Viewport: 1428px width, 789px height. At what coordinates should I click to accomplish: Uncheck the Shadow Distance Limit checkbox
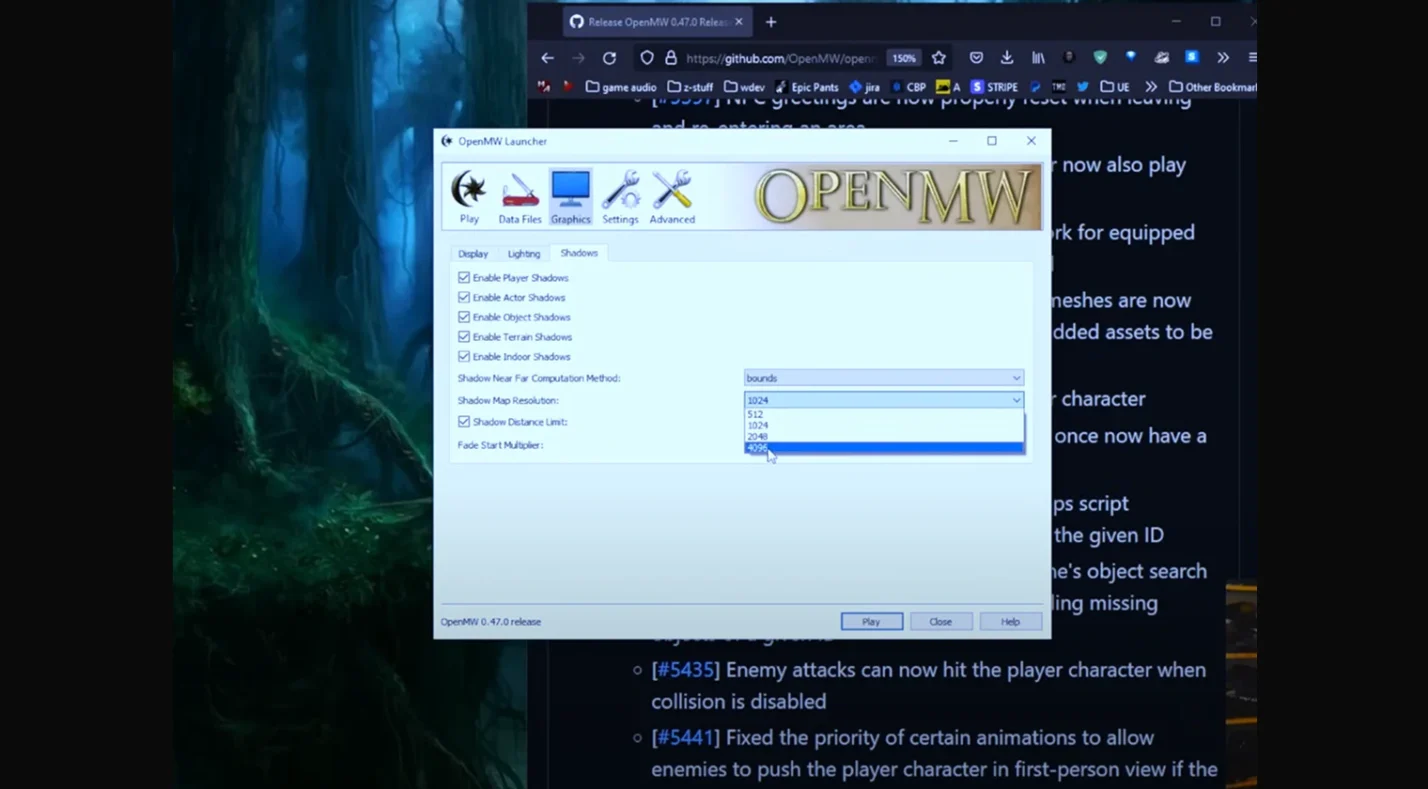click(x=464, y=422)
